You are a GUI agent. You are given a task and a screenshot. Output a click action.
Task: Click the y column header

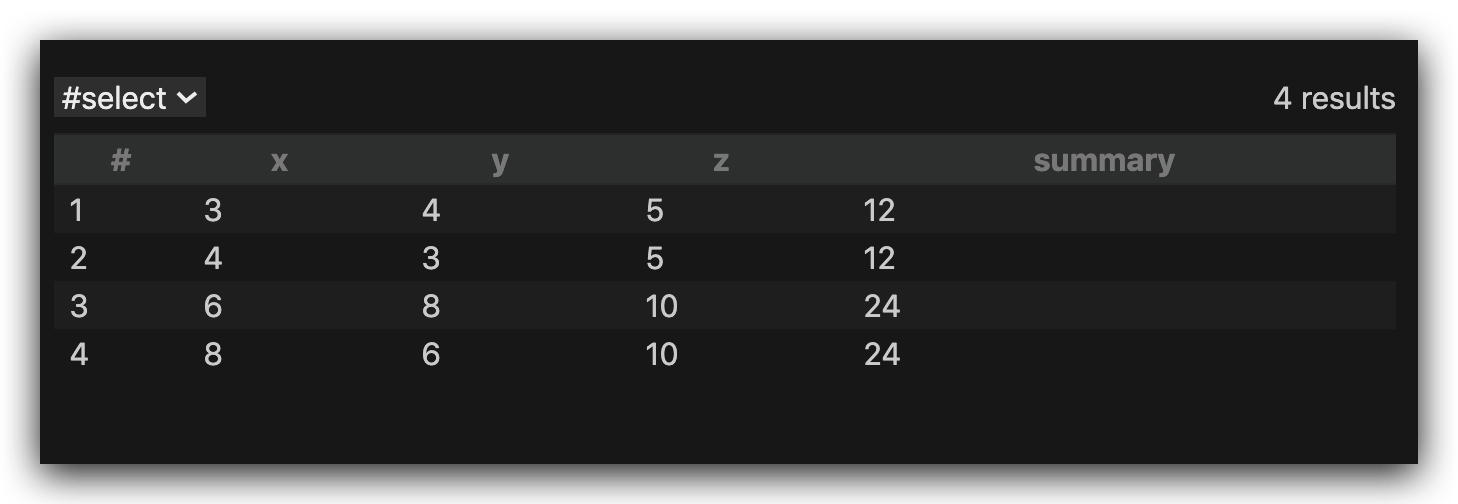pos(500,160)
